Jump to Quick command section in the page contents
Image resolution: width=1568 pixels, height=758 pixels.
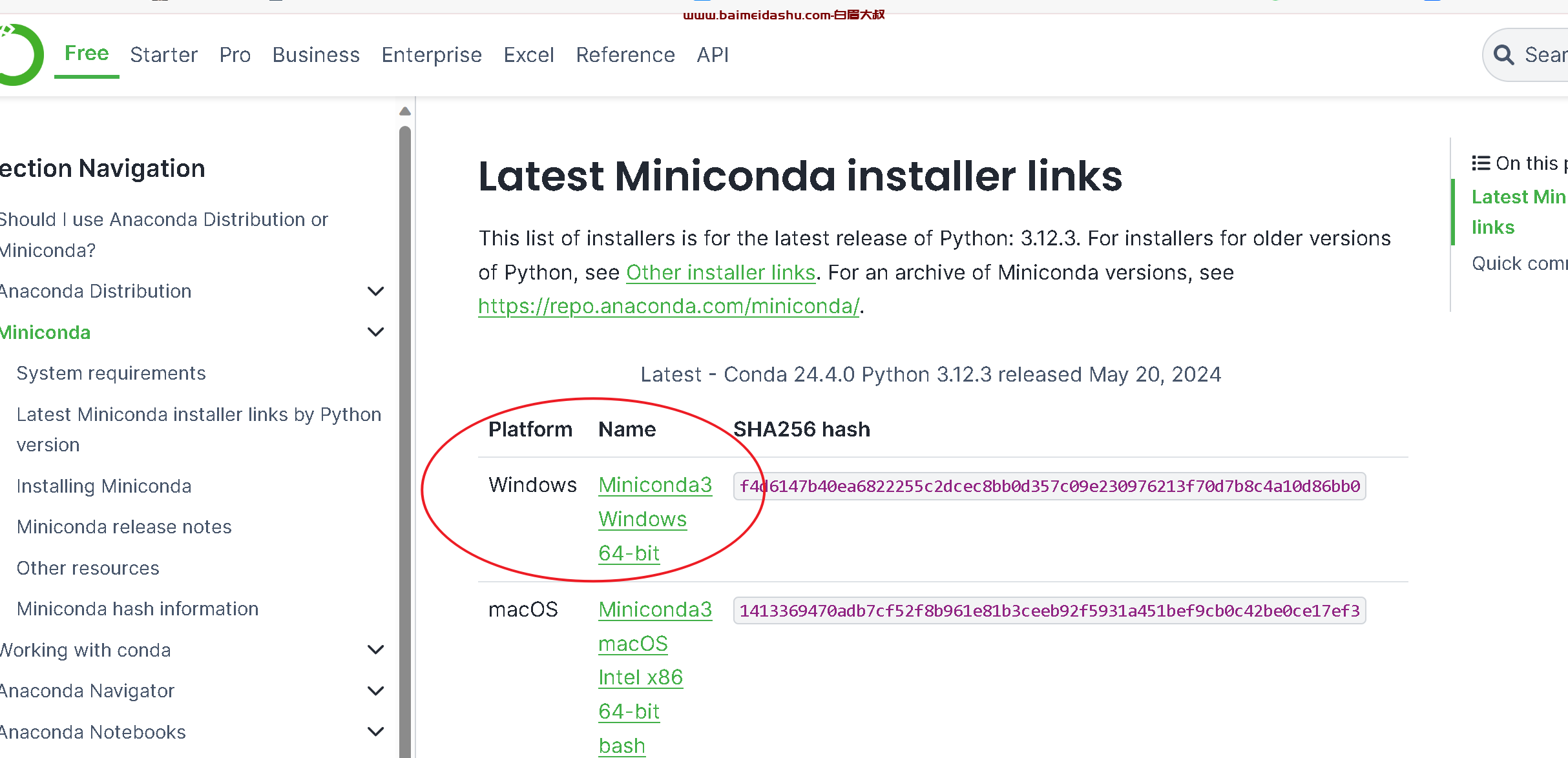coord(1520,263)
